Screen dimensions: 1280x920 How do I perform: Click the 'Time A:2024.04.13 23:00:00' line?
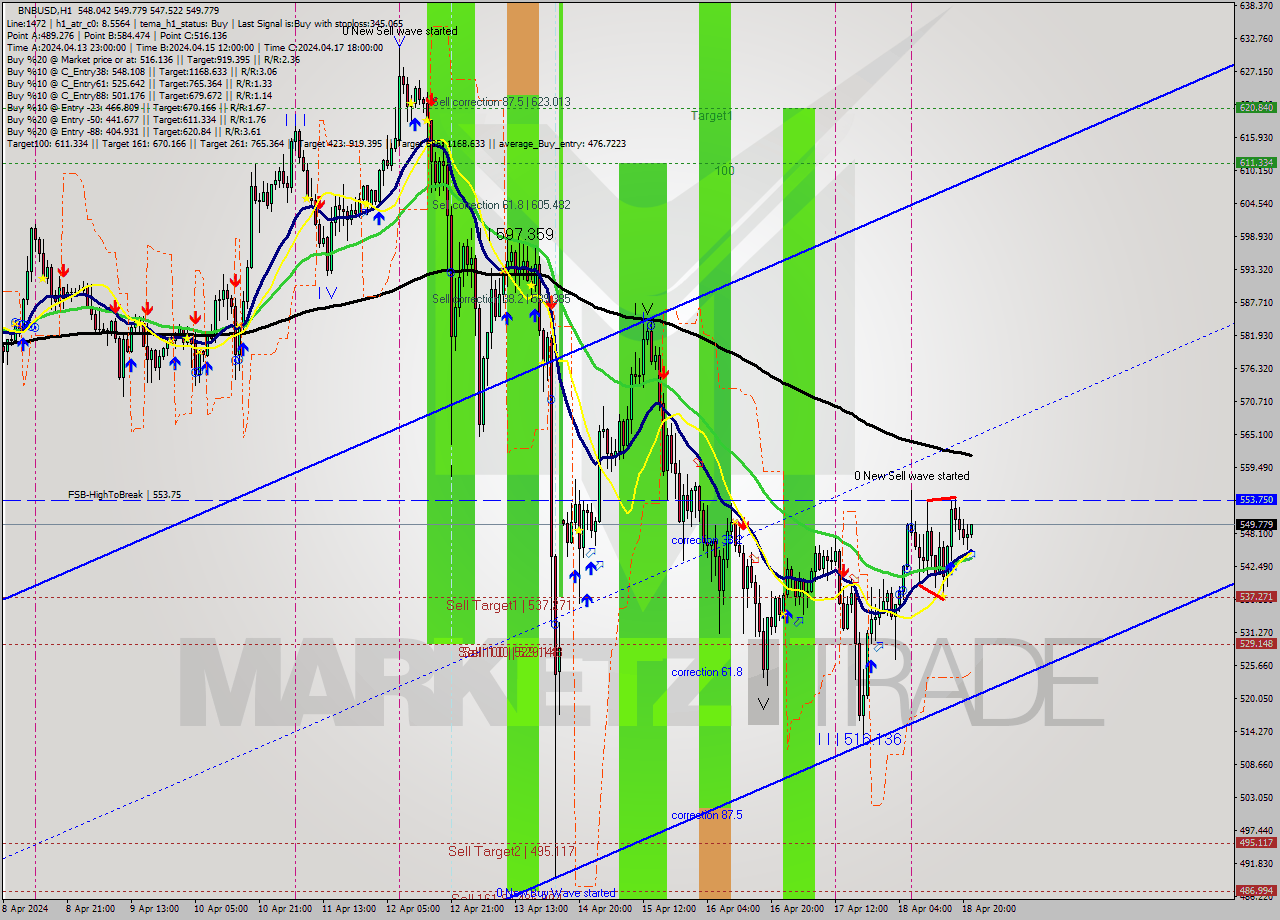(195, 47)
